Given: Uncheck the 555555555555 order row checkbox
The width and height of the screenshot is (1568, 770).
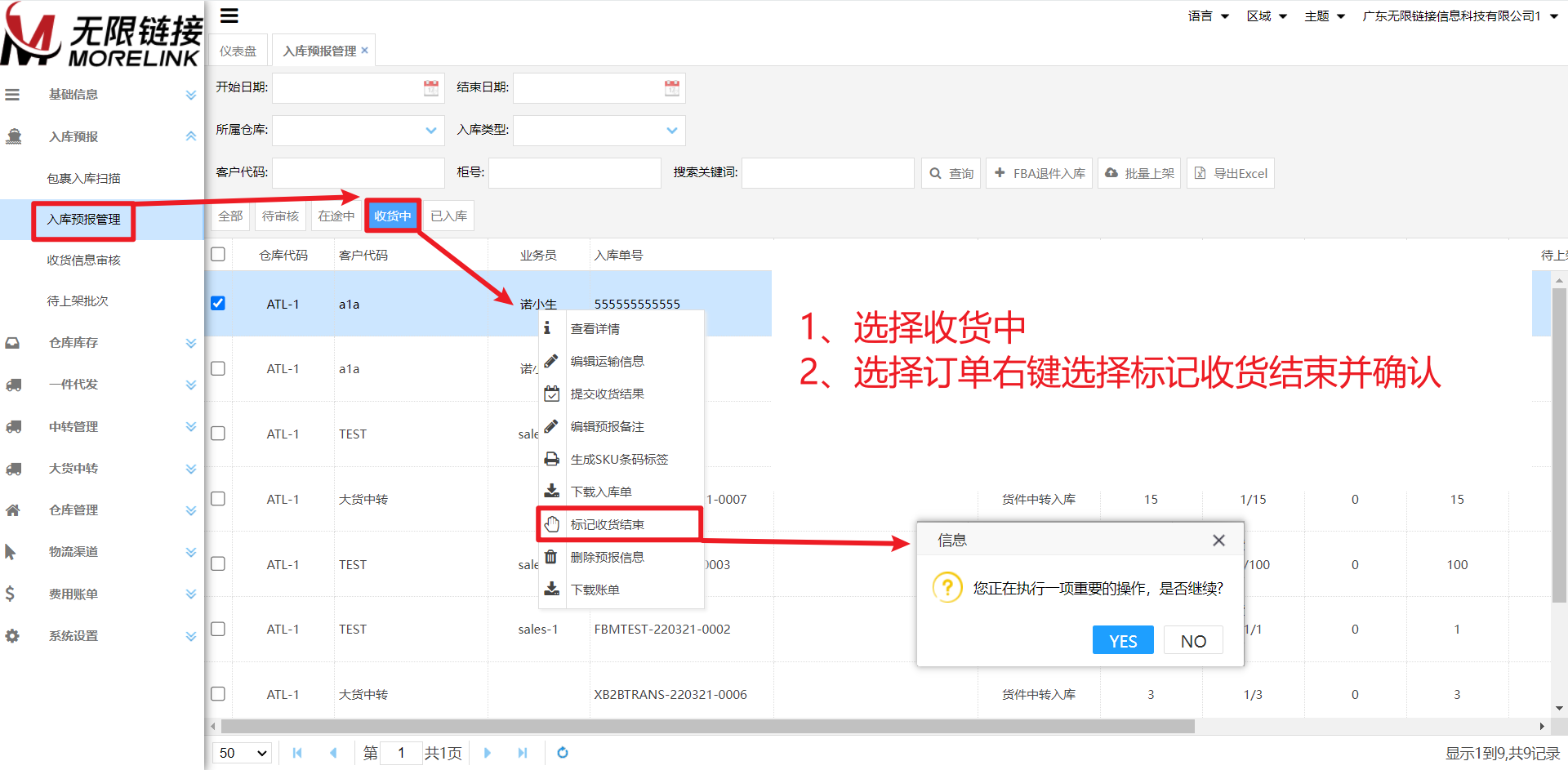Looking at the screenshot, I should [x=218, y=303].
